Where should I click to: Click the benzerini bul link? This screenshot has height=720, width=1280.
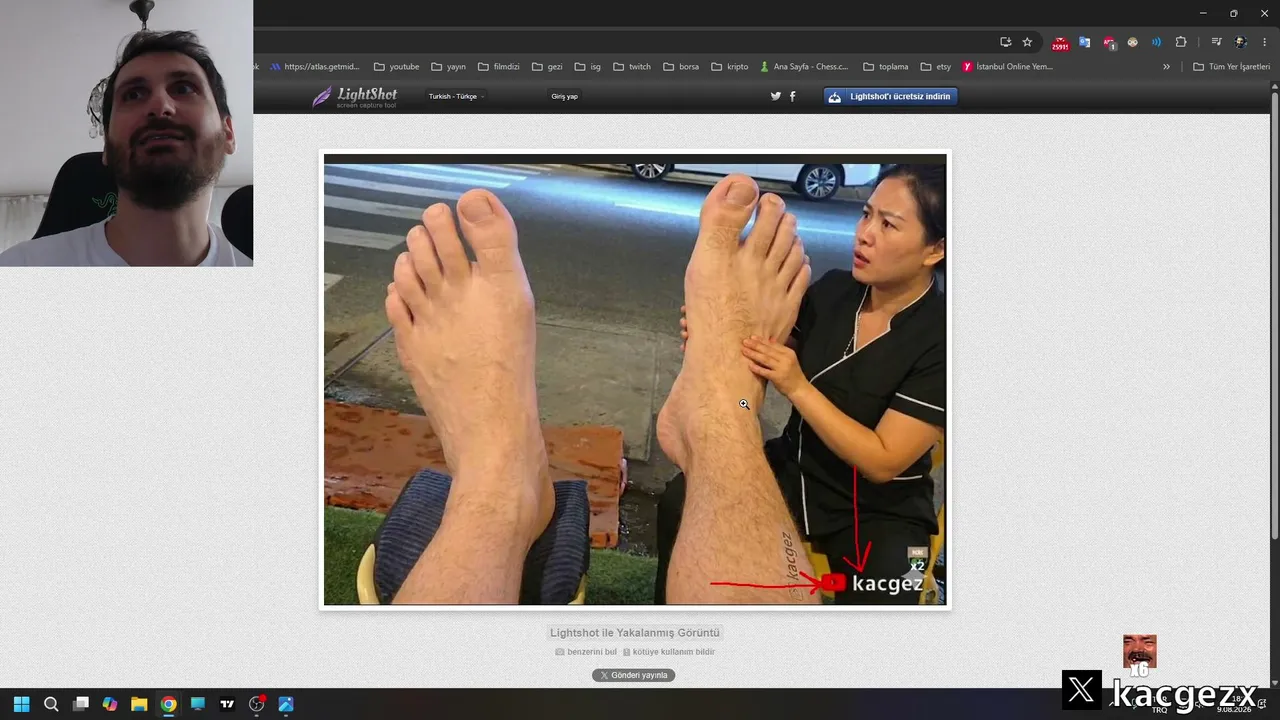[586, 652]
